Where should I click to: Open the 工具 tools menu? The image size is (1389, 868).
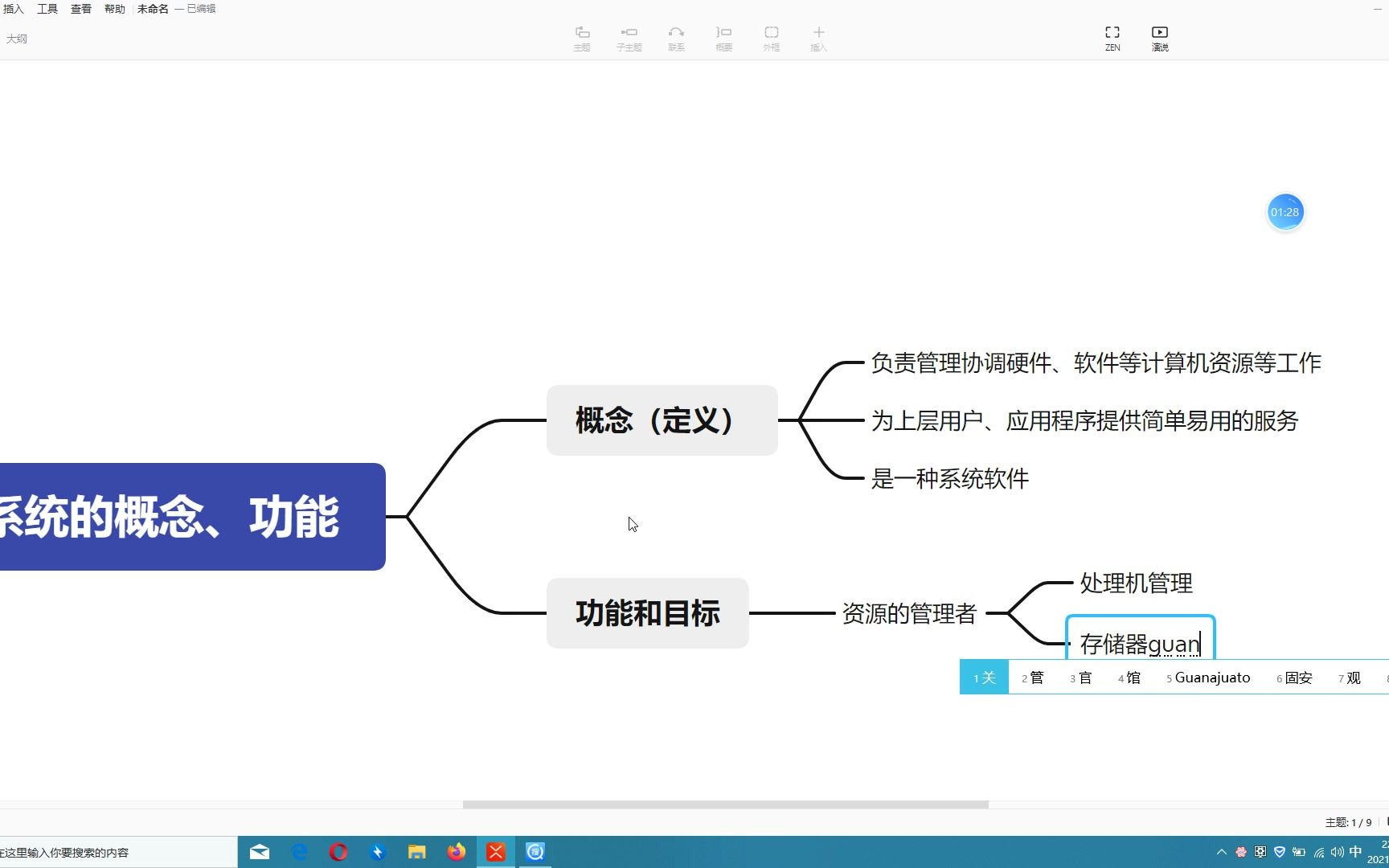(47, 9)
